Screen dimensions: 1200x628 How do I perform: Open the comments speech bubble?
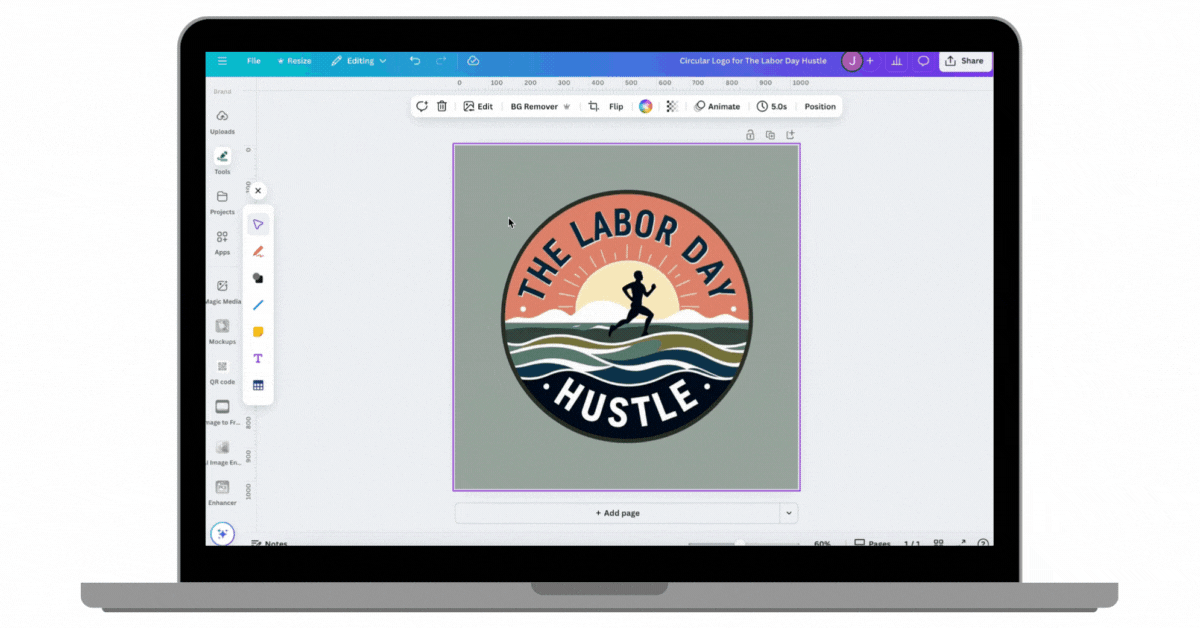924,61
